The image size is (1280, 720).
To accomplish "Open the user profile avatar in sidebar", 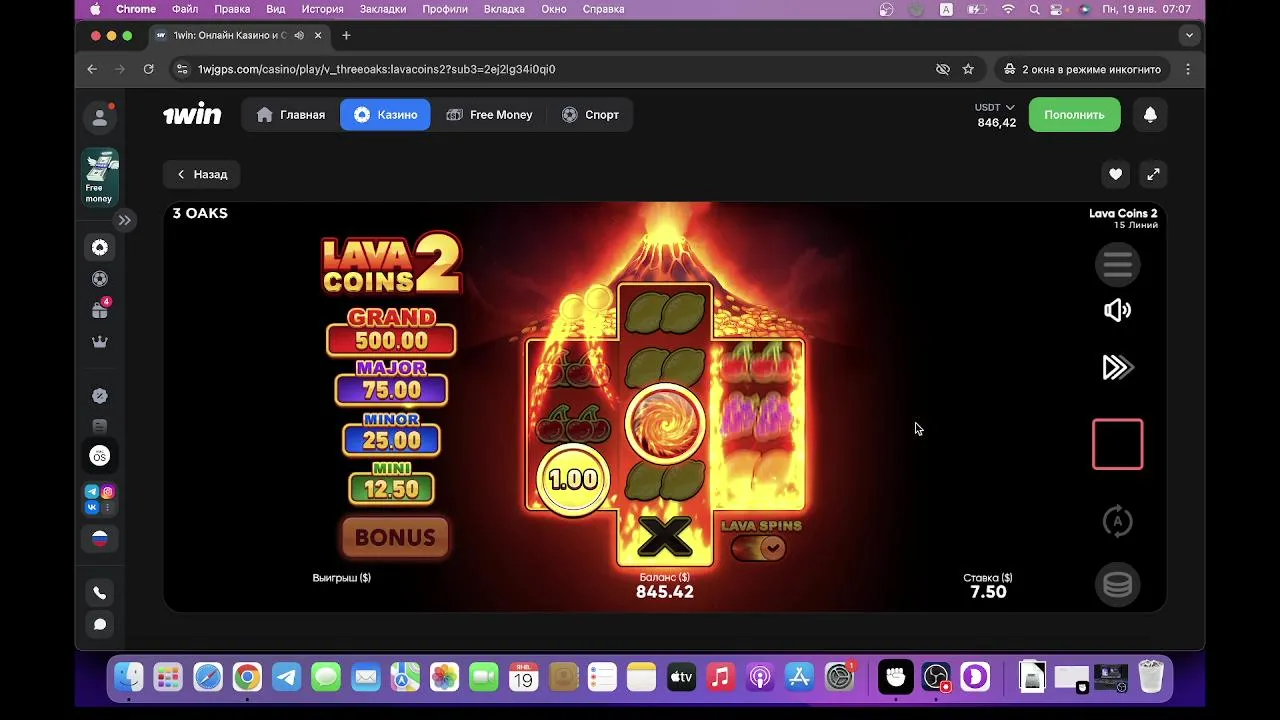I will click(x=99, y=117).
